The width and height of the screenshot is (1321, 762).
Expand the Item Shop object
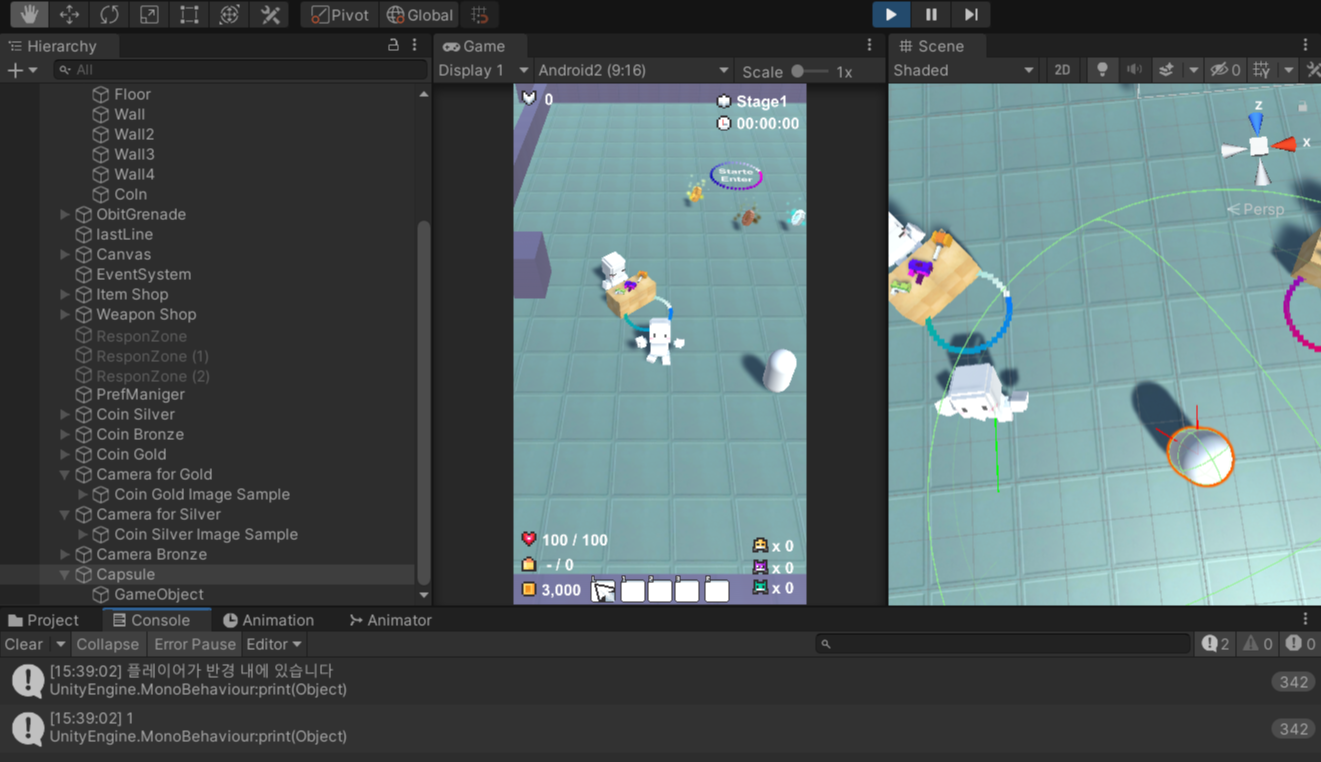click(65, 294)
